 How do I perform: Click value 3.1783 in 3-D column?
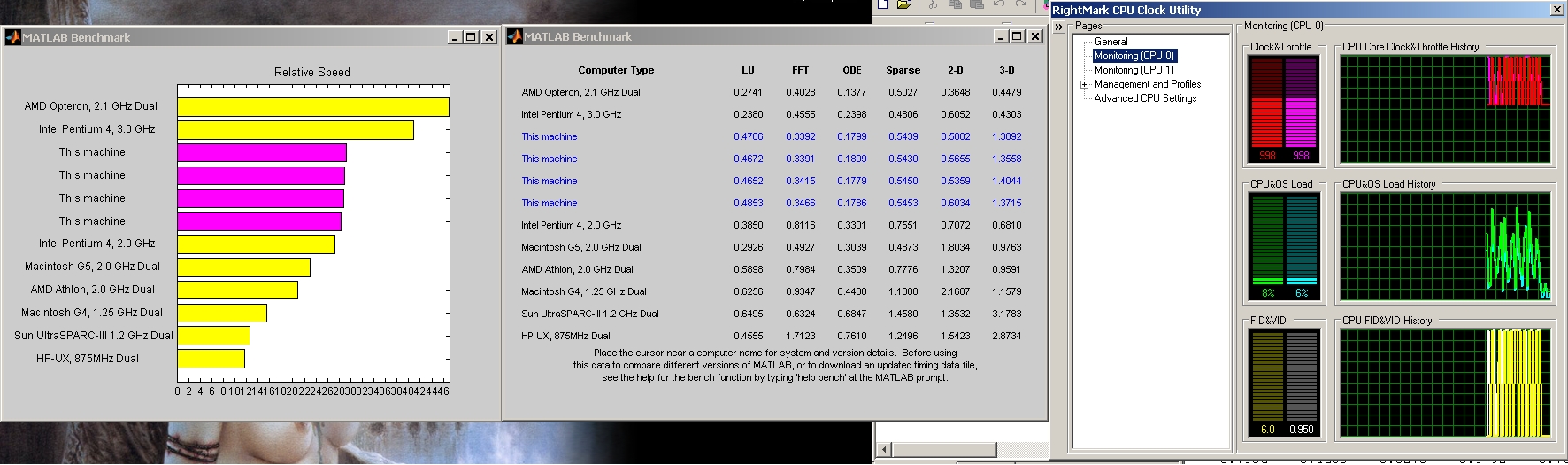1007,314
